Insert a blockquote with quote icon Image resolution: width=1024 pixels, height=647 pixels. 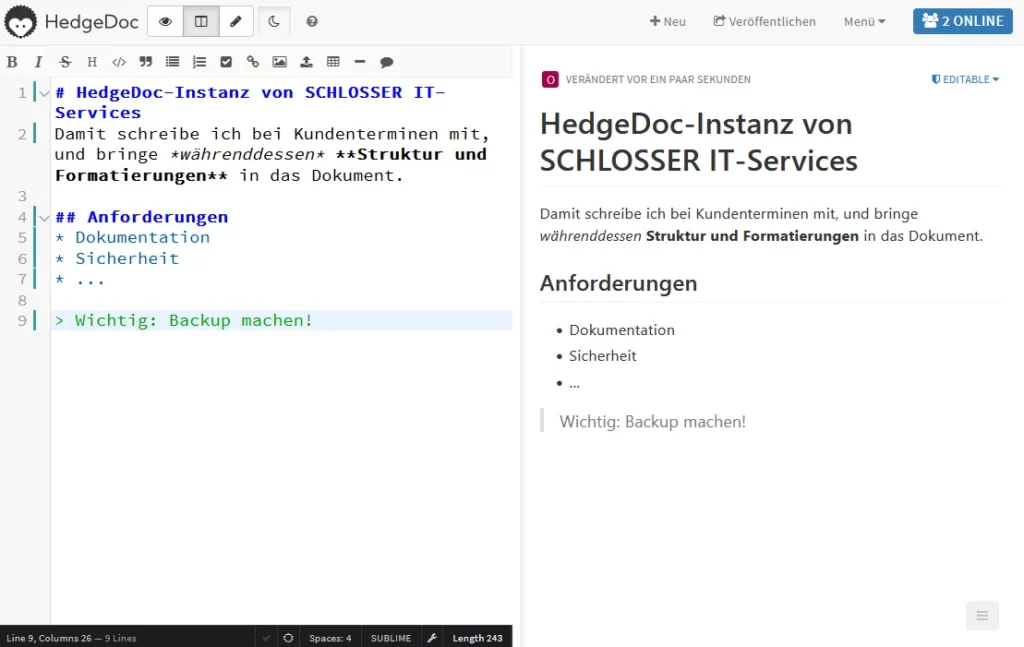(x=146, y=62)
